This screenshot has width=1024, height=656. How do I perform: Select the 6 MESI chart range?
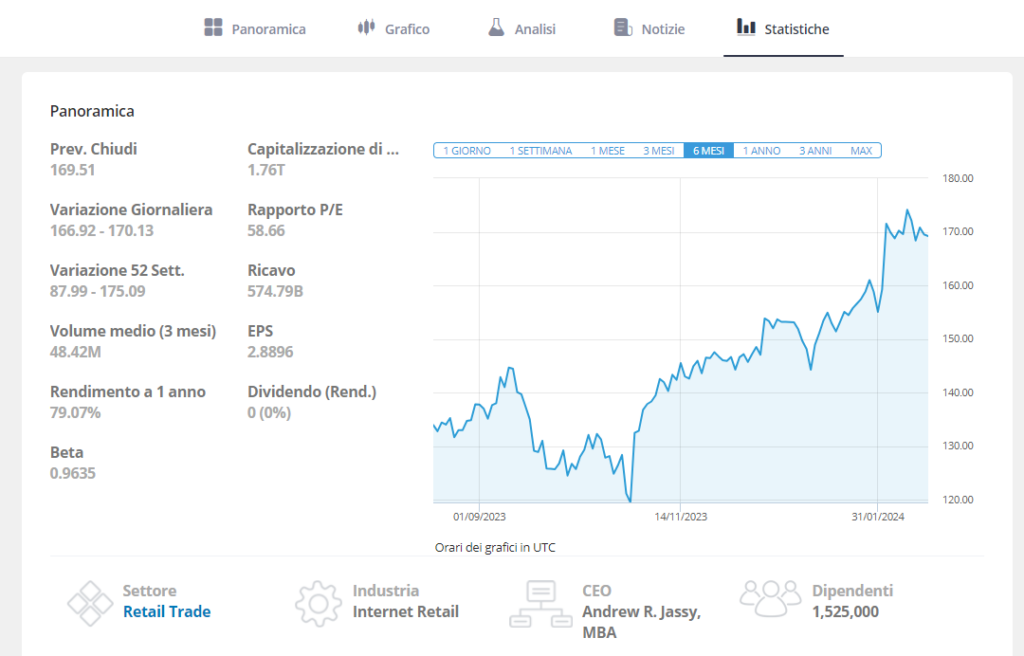pyautogui.click(x=709, y=151)
